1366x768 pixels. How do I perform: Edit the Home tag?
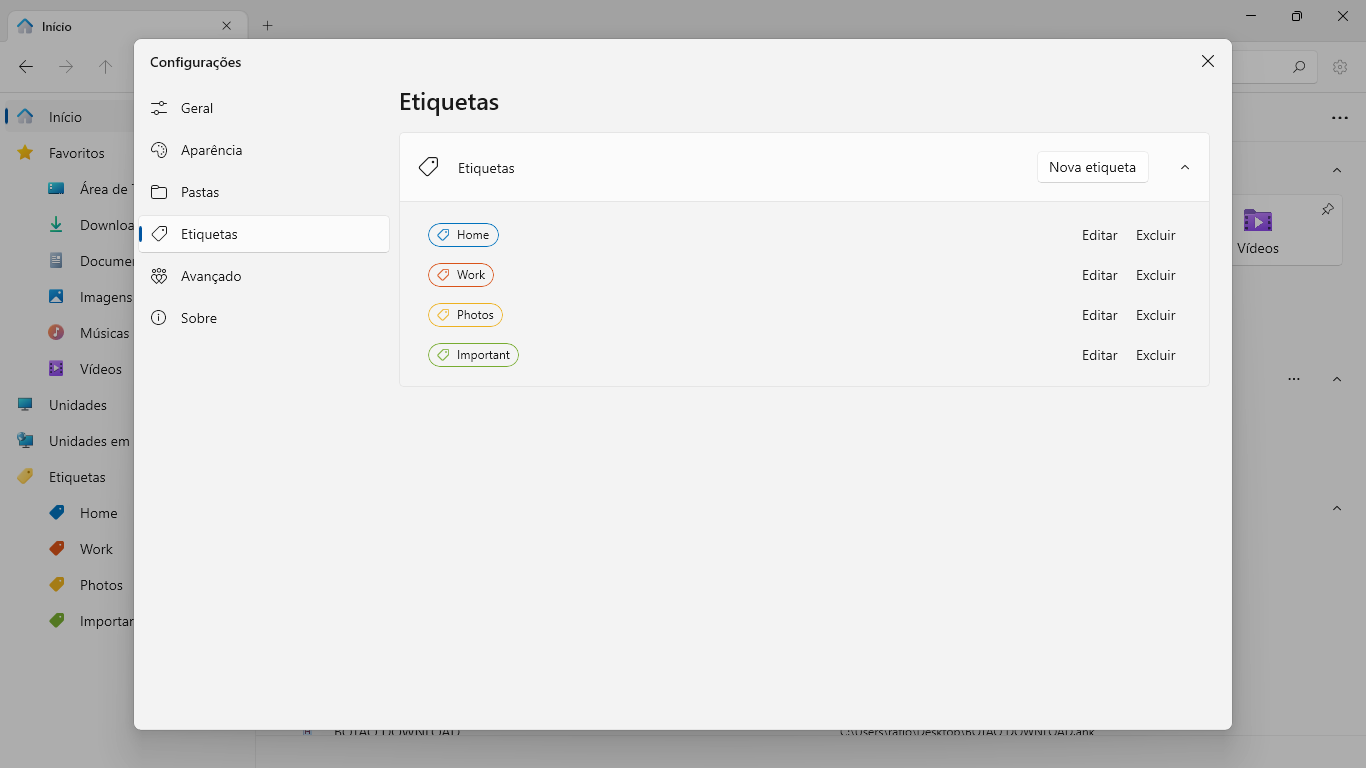[x=1099, y=235]
